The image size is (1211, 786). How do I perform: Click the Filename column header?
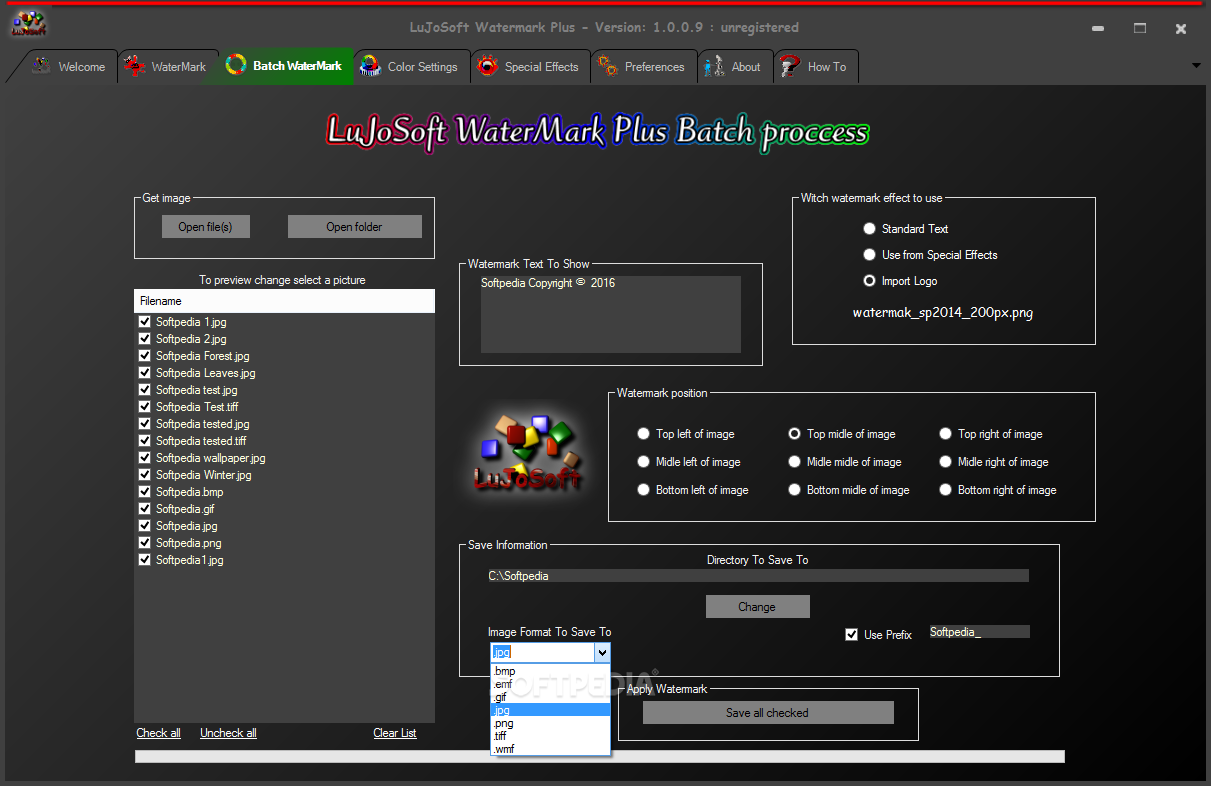coord(285,301)
